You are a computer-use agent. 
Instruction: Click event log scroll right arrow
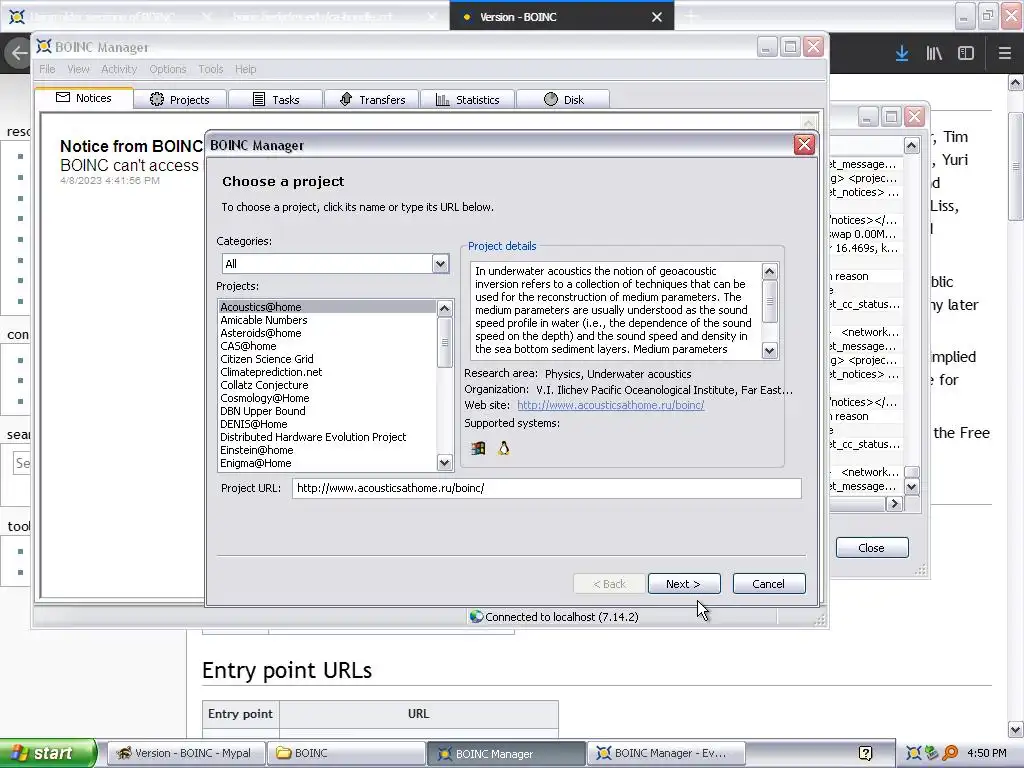894,504
